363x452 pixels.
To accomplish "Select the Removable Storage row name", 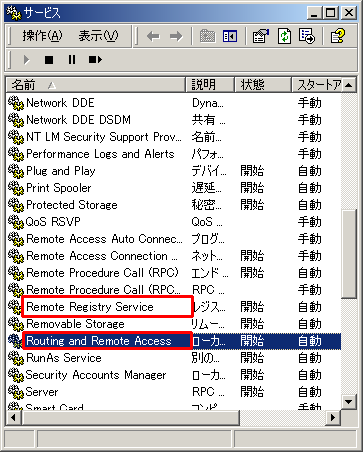I will click(75, 324).
